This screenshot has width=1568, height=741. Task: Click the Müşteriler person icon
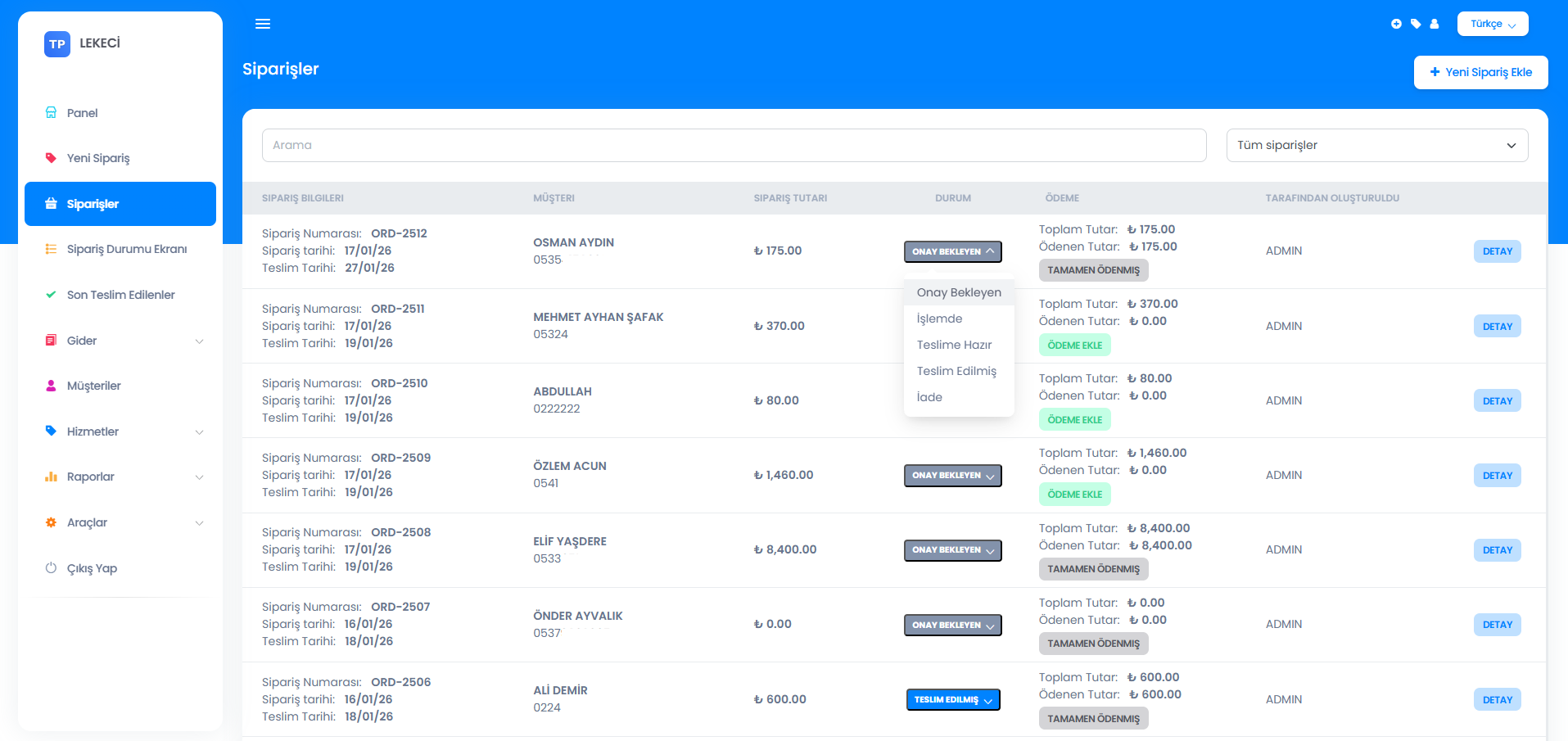tap(51, 386)
